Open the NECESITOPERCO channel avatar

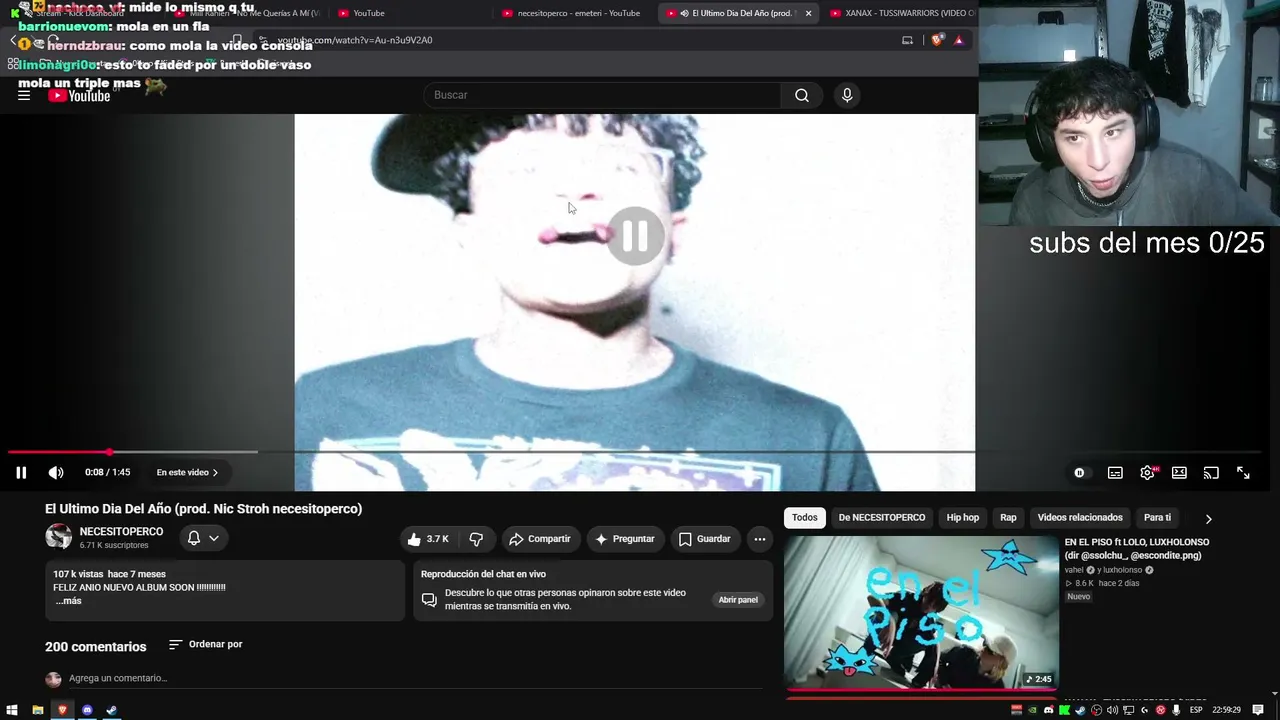click(x=59, y=537)
